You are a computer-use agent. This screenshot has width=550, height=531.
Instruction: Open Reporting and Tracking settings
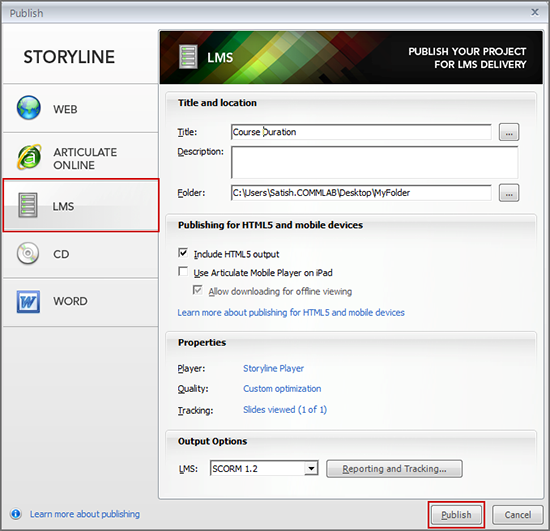[x=394, y=469]
